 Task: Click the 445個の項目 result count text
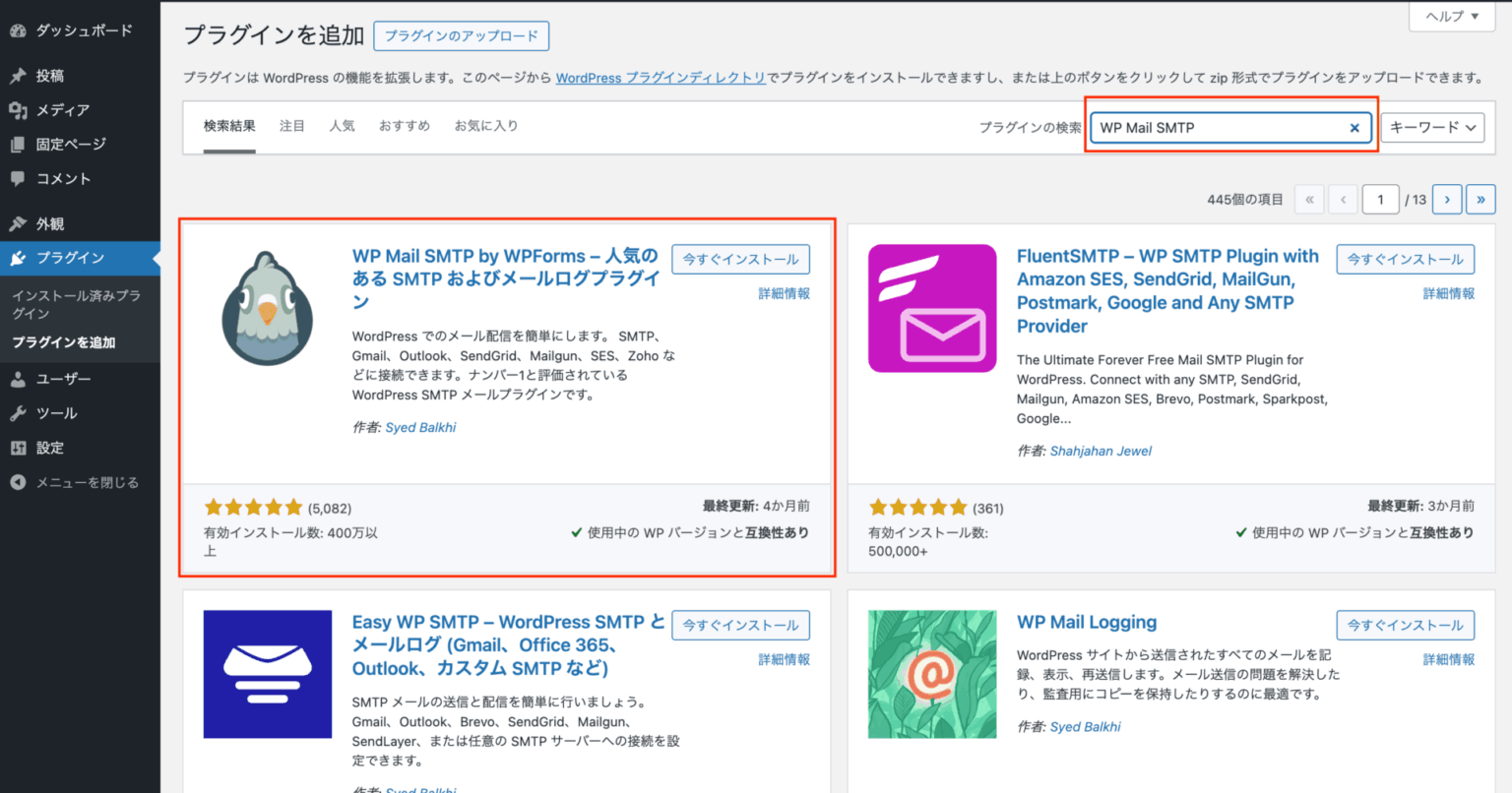click(1245, 199)
